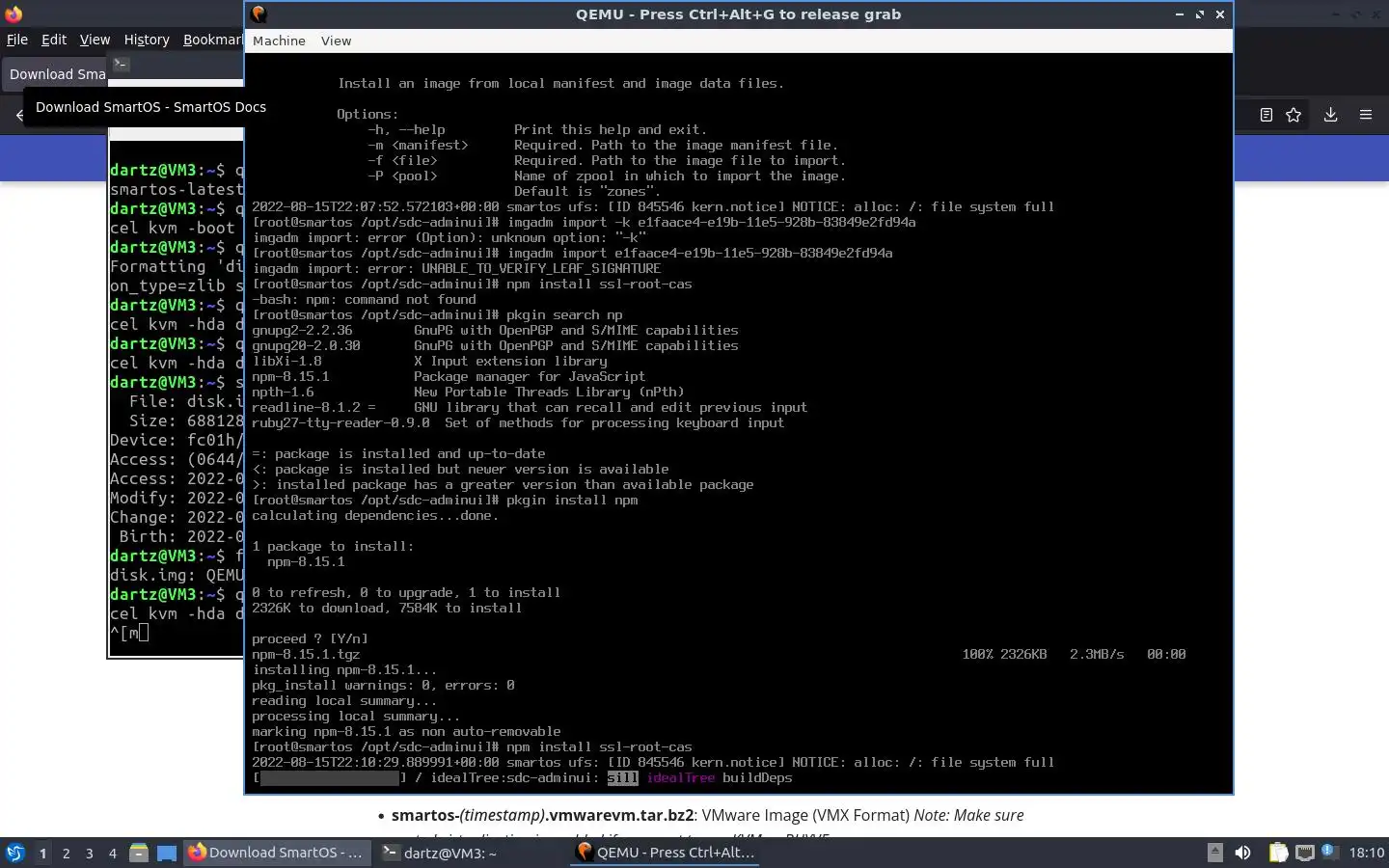Close the QEMU window
This screenshot has width=1389, height=868.
click(1220, 14)
